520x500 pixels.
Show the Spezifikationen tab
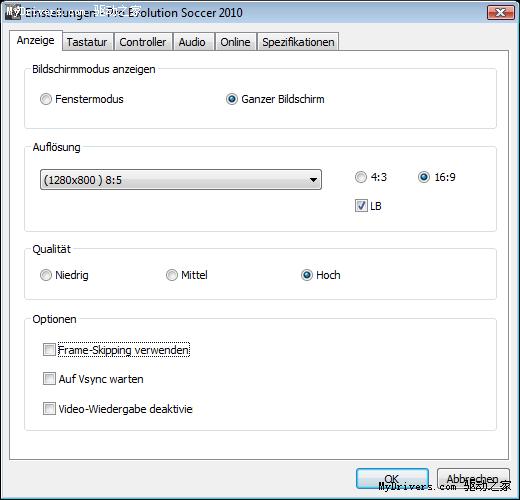(x=298, y=42)
